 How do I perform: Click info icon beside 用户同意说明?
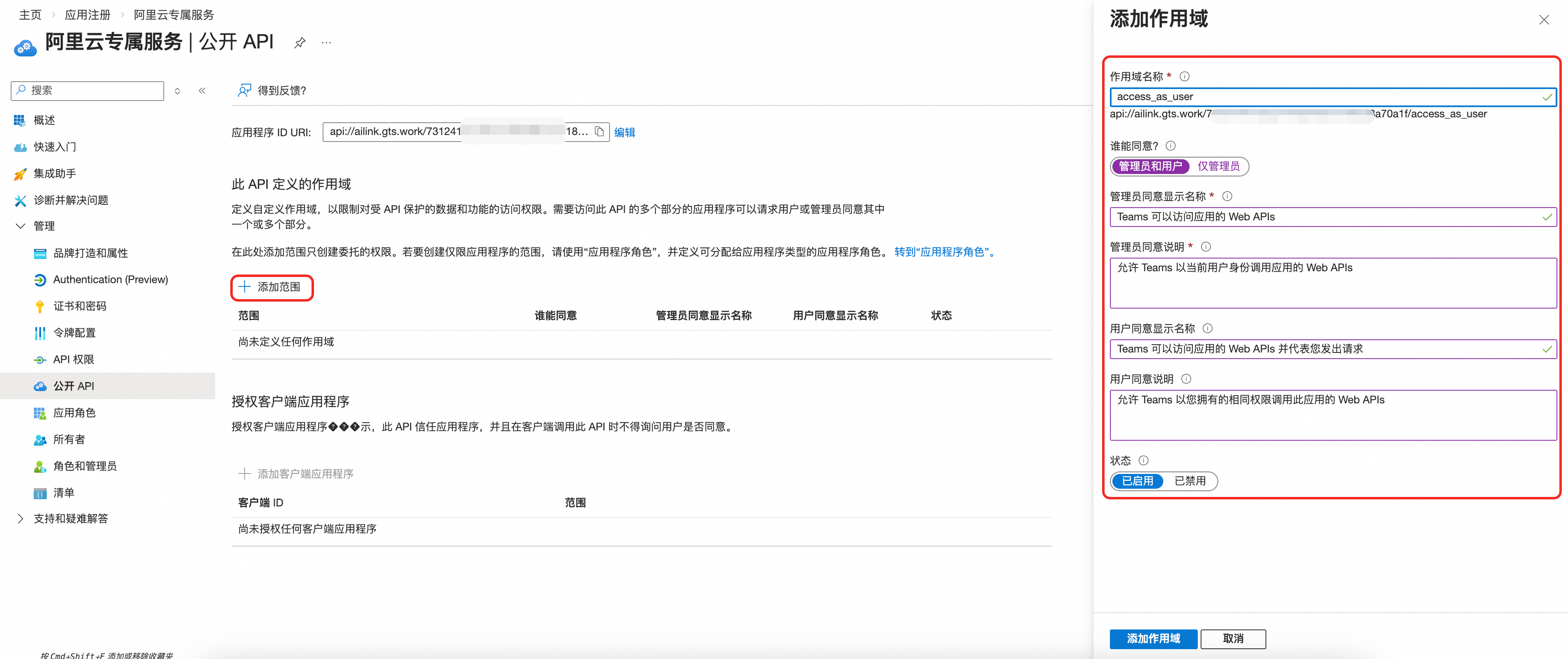(1186, 379)
